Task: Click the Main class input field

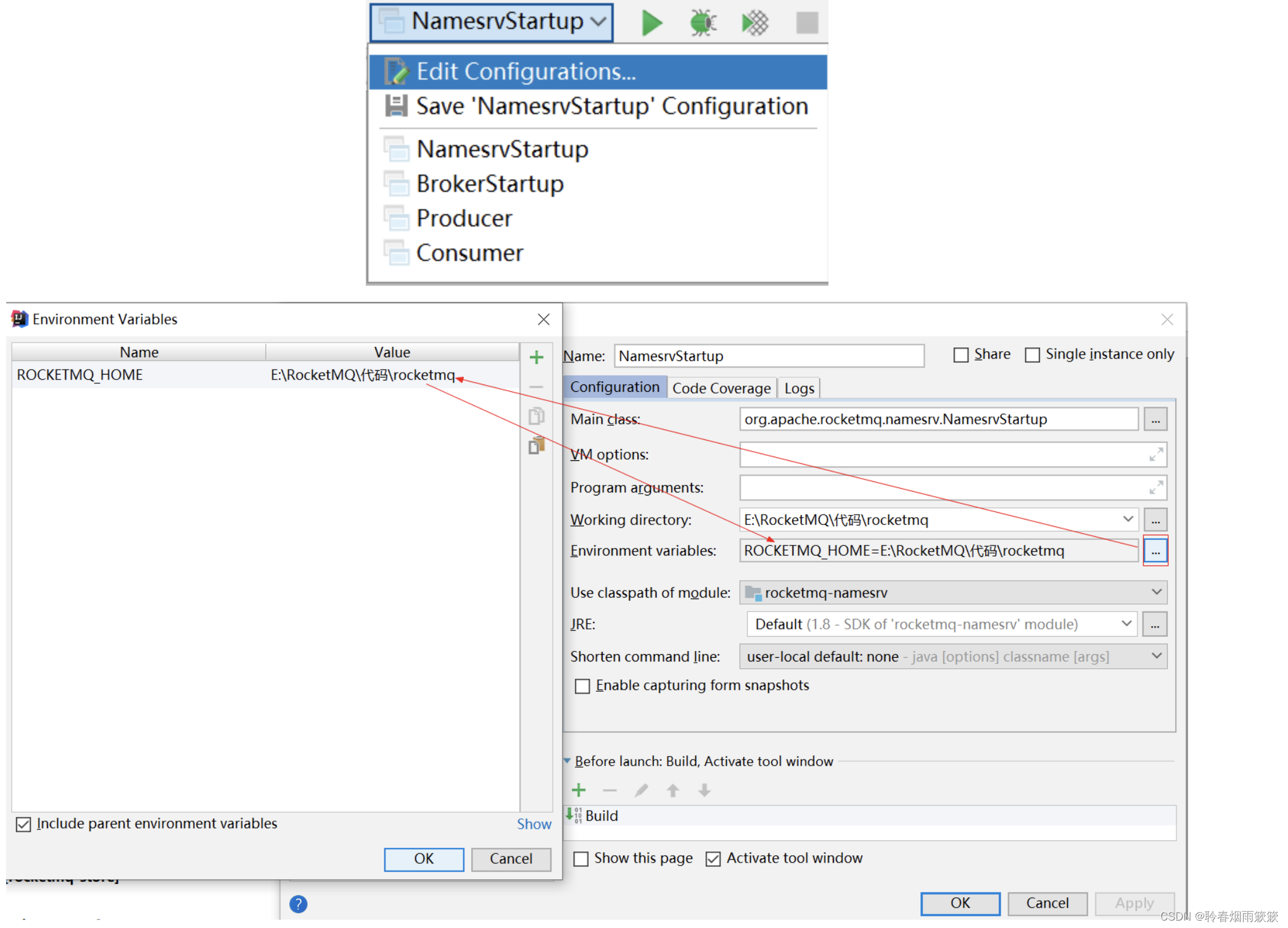Action: [x=939, y=419]
